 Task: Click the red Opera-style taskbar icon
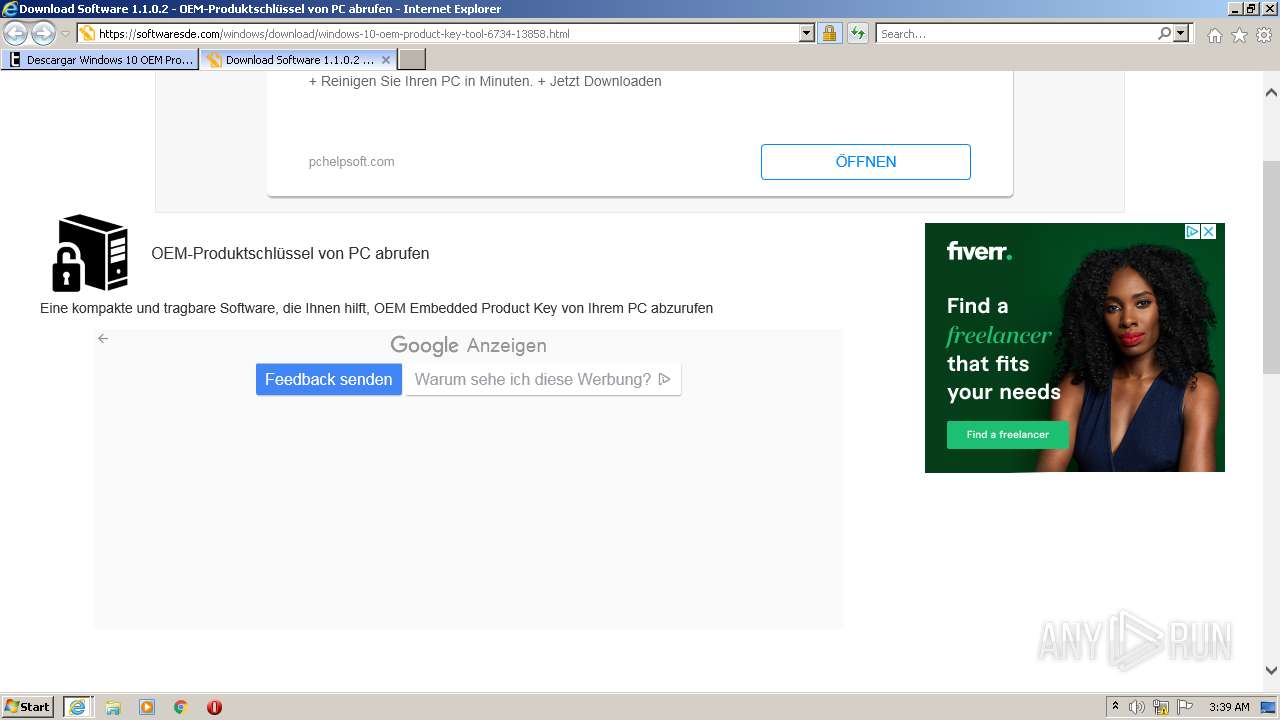coord(214,707)
